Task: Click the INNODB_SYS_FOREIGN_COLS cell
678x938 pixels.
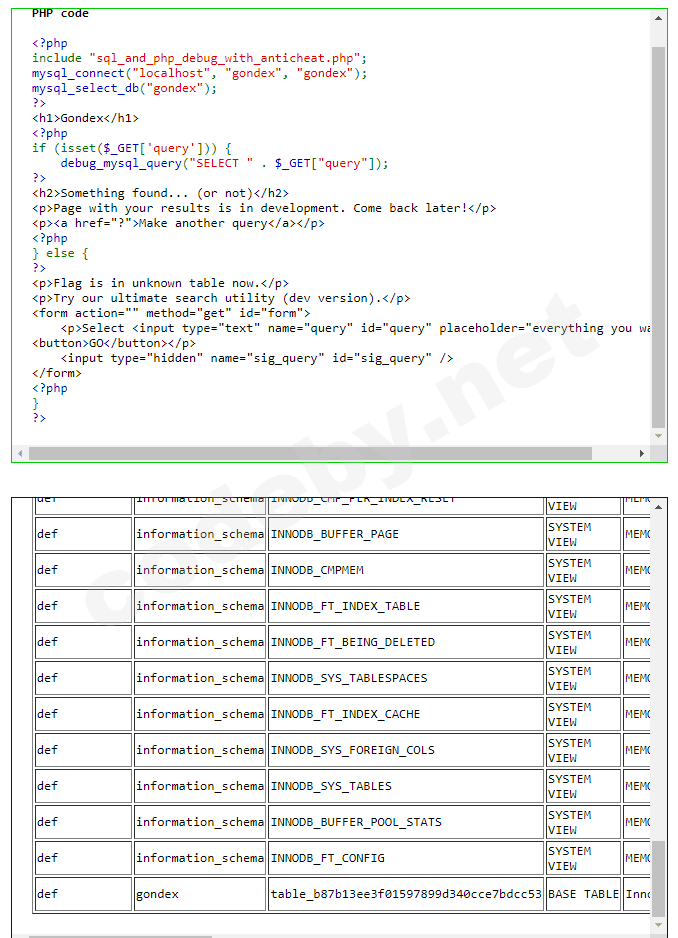Action: (x=406, y=750)
